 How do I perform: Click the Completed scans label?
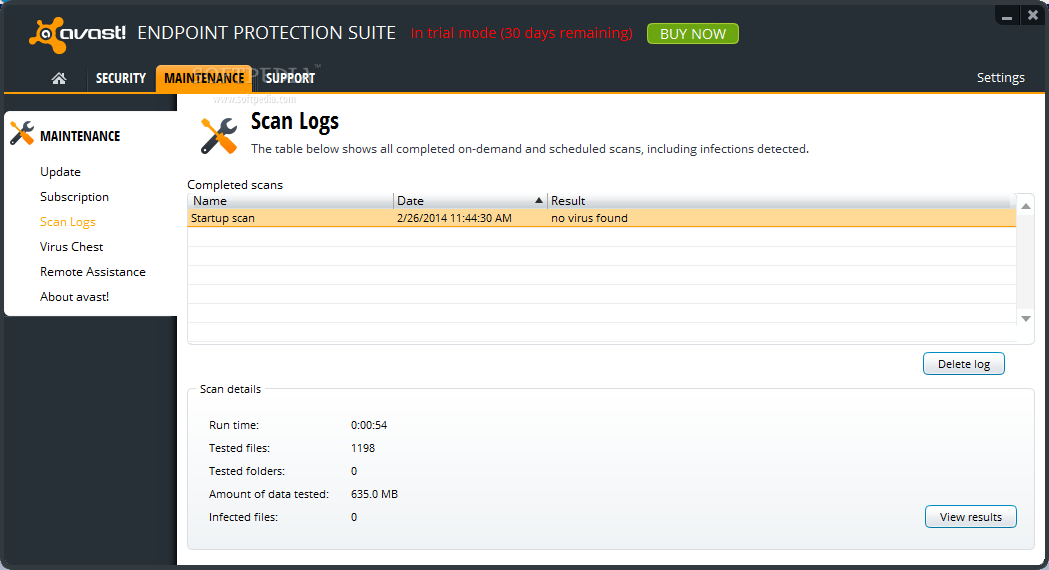pyautogui.click(x=235, y=185)
